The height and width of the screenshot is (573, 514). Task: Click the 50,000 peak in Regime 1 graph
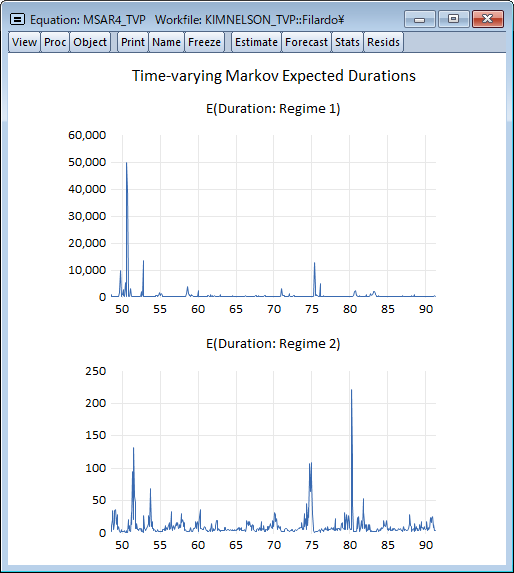coord(126,163)
